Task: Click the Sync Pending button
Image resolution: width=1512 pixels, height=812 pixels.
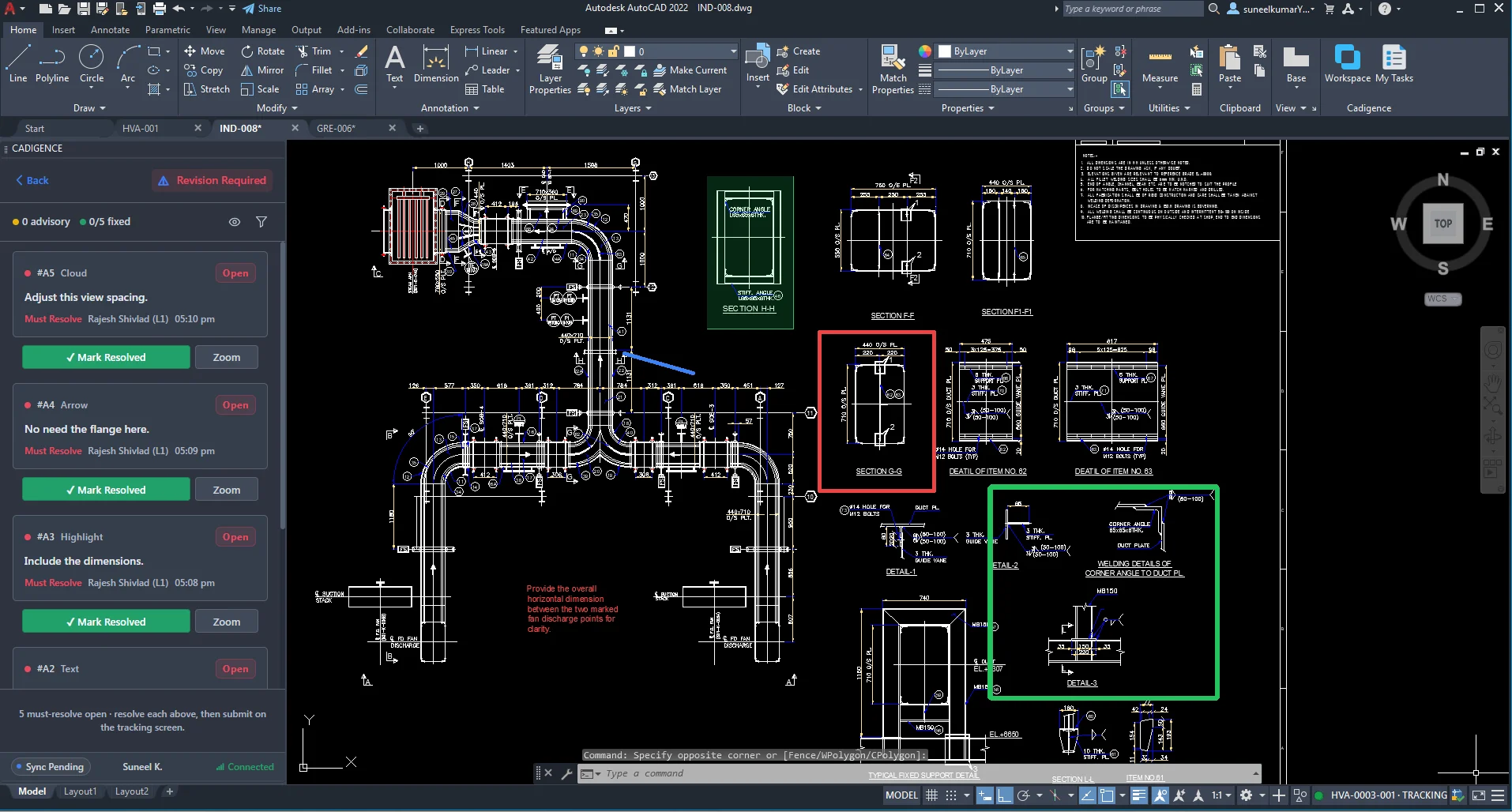Action: [50, 767]
